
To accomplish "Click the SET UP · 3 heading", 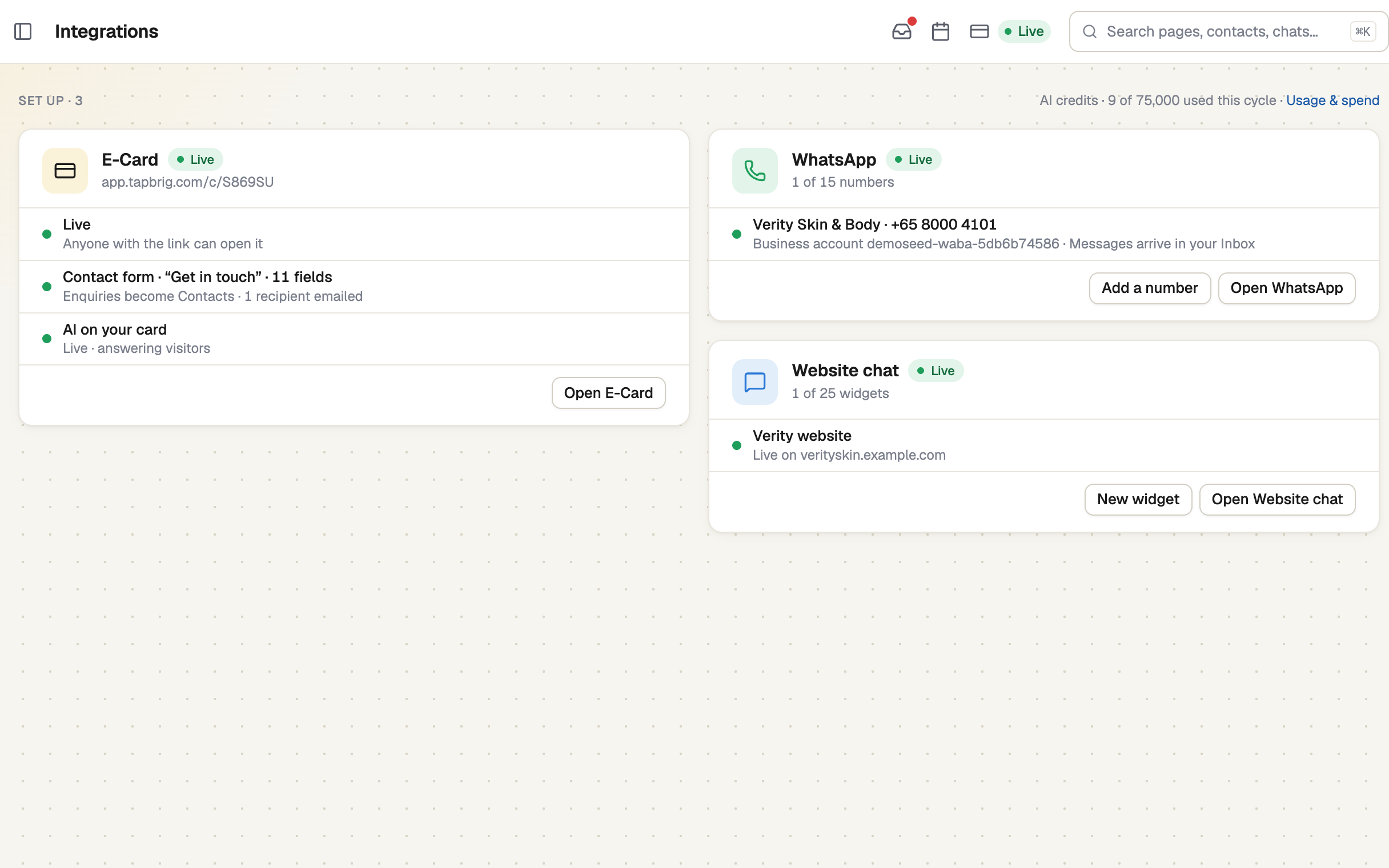I will (50, 101).
